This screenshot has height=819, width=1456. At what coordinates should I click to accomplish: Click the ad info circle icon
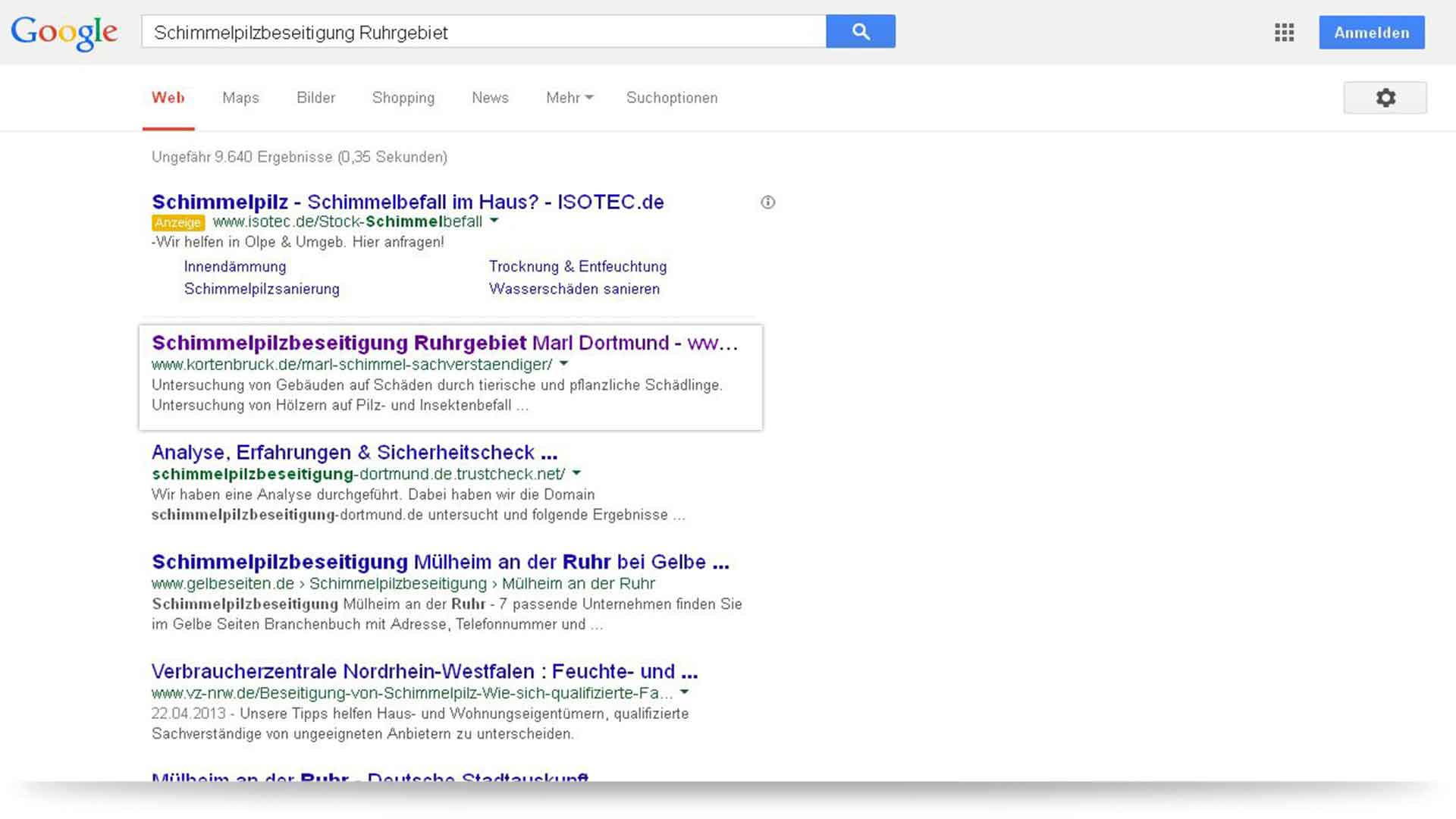[x=768, y=202]
